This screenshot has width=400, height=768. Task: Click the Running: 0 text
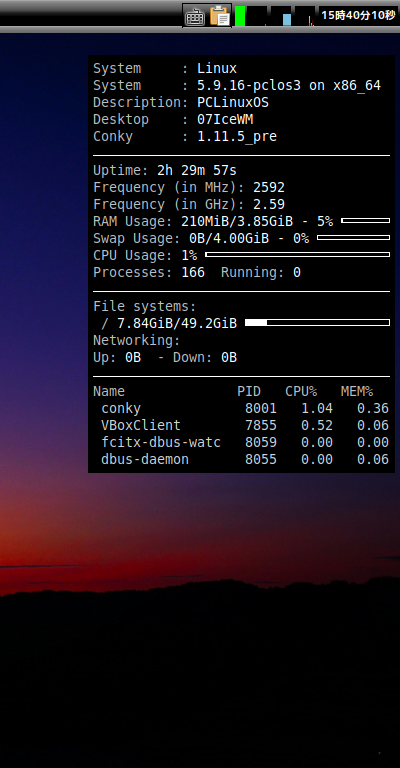261,272
